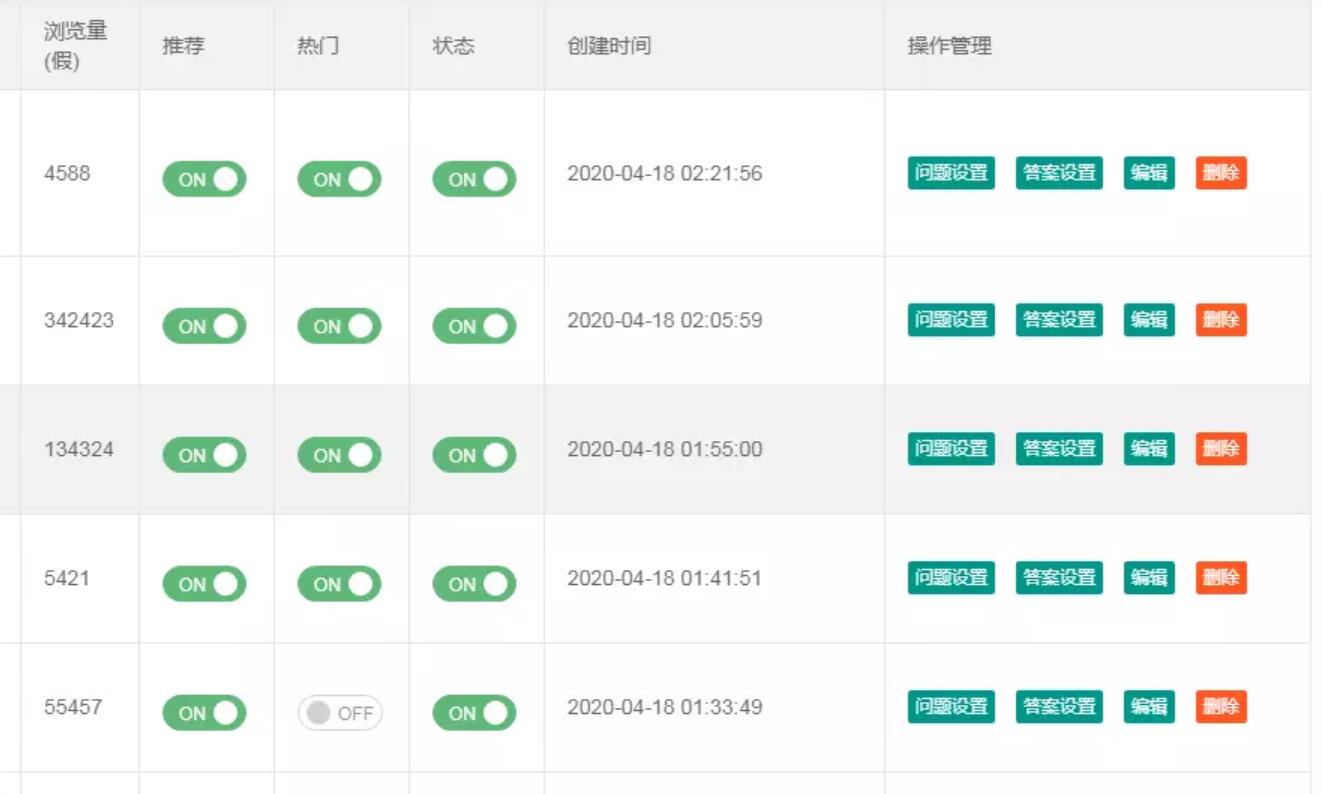The width and height of the screenshot is (1323, 794).
Task: Enable the OFF 热门 switch in 55457 row
Action: [x=339, y=713]
